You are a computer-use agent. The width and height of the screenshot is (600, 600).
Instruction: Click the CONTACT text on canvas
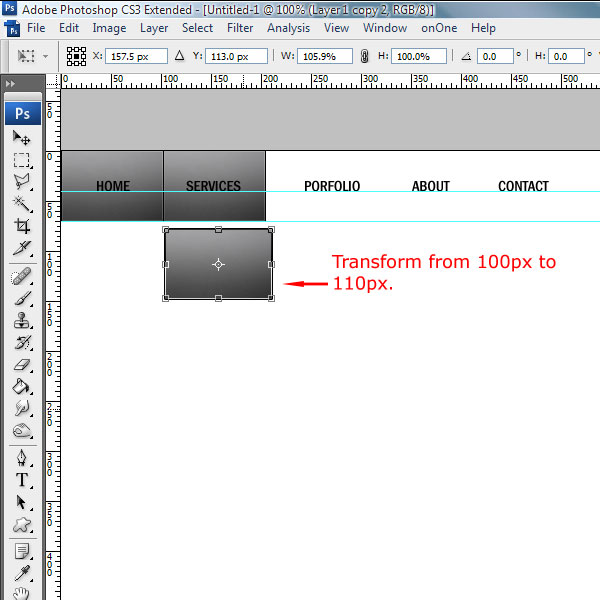pyautogui.click(x=523, y=186)
